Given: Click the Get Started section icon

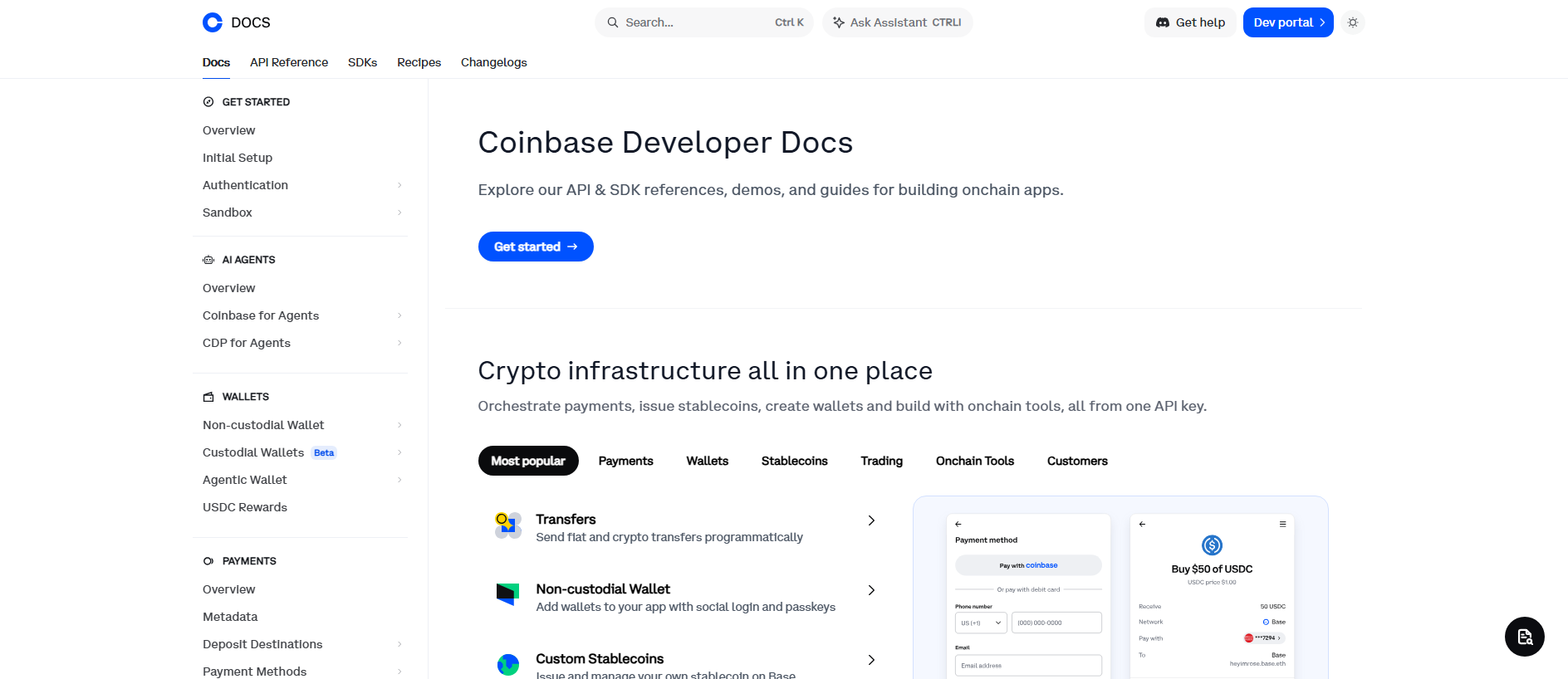Looking at the screenshot, I should pyautogui.click(x=208, y=102).
